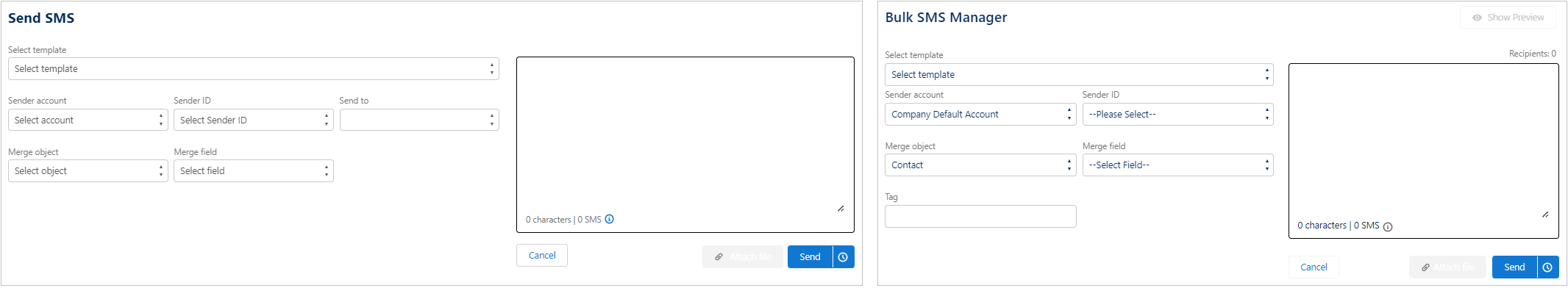Viewport: 1568px width, 288px height.
Task: Click the SMS info icon in Bulk SMS Manager
Action: coord(1388,226)
